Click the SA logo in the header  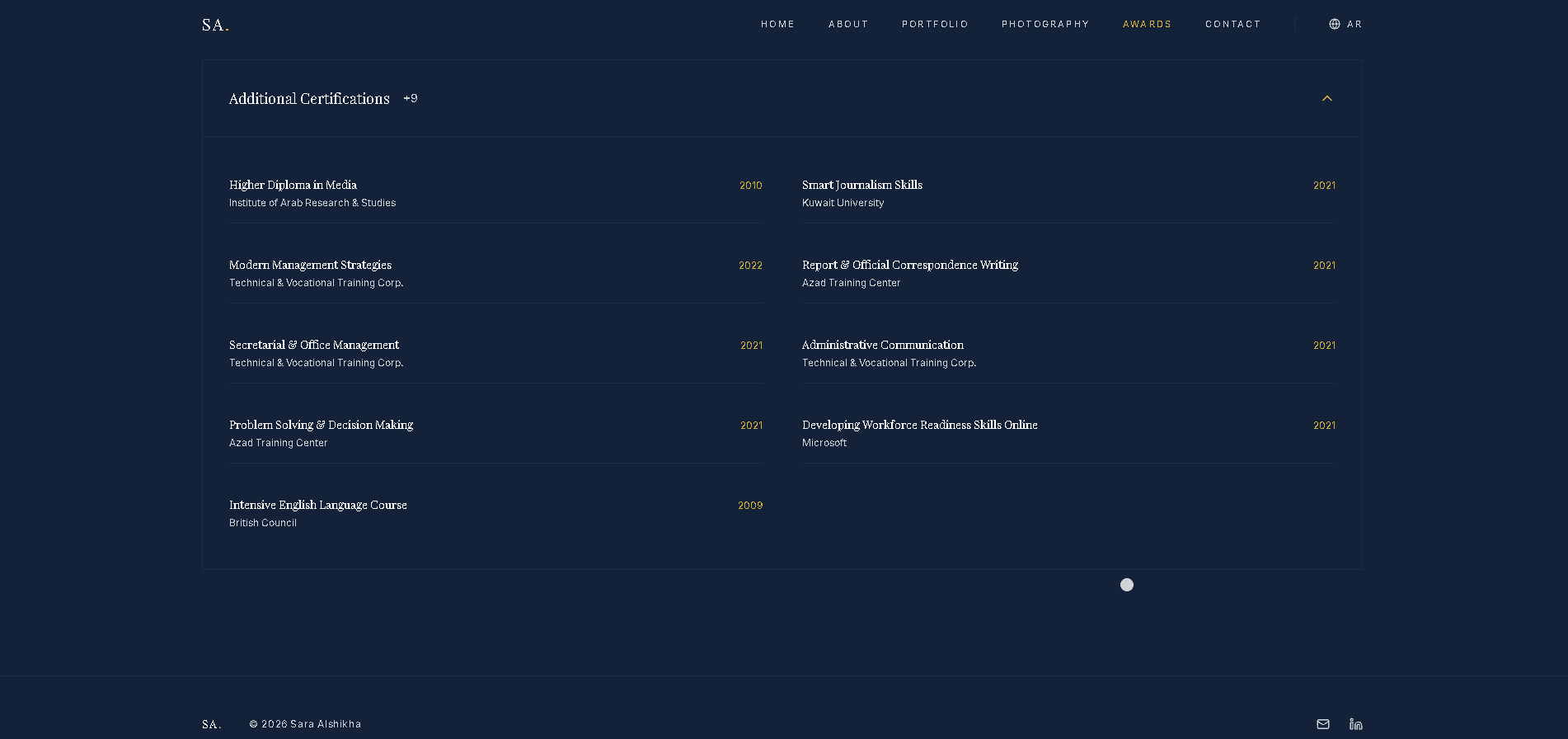[x=215, y=25]
